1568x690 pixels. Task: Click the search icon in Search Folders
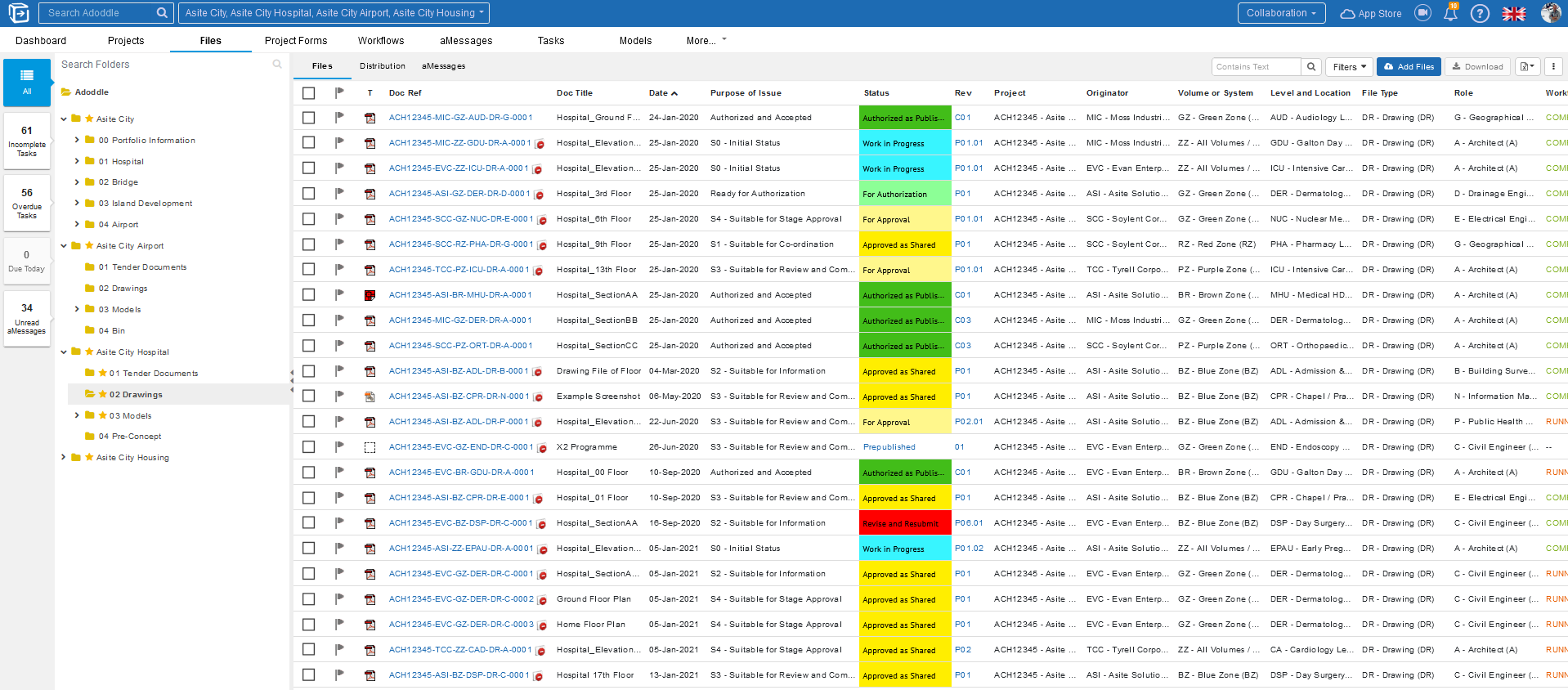pos(277,65)
